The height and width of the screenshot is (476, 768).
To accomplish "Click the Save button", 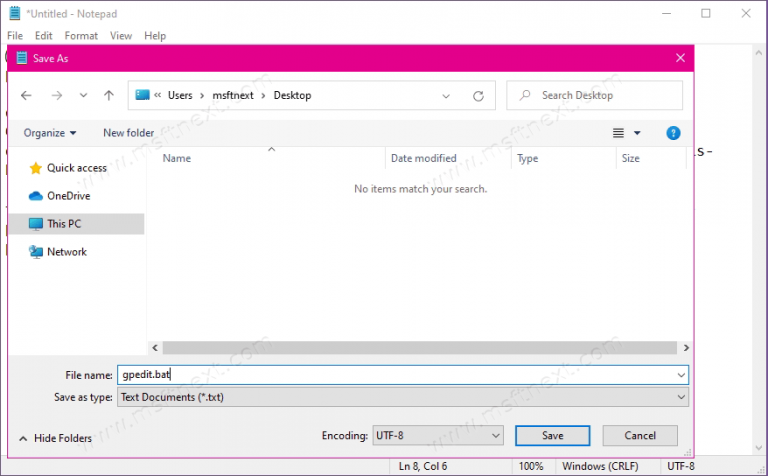I will tap(552, 435).
